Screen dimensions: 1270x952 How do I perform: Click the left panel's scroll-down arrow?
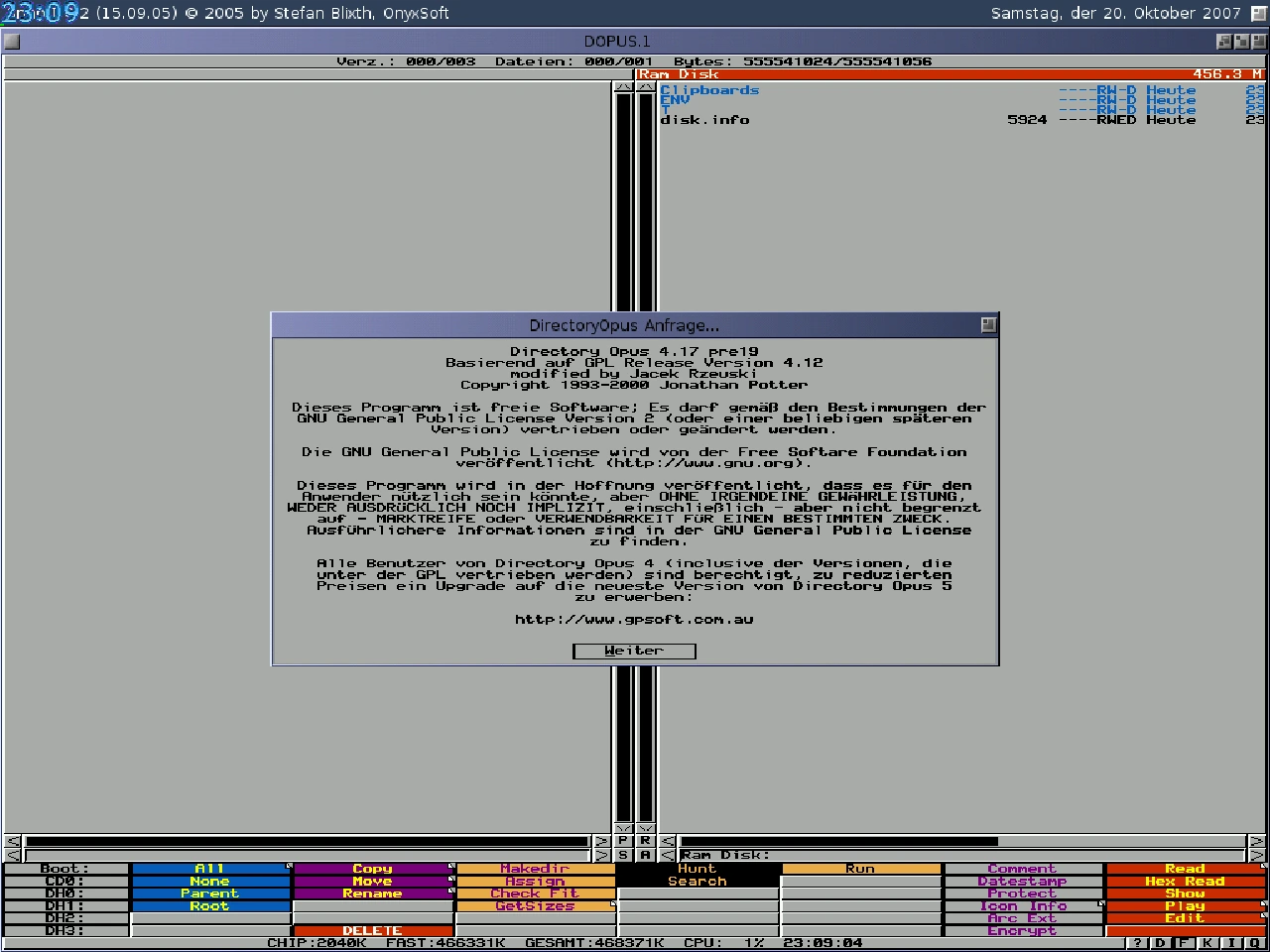pos(623,828)
